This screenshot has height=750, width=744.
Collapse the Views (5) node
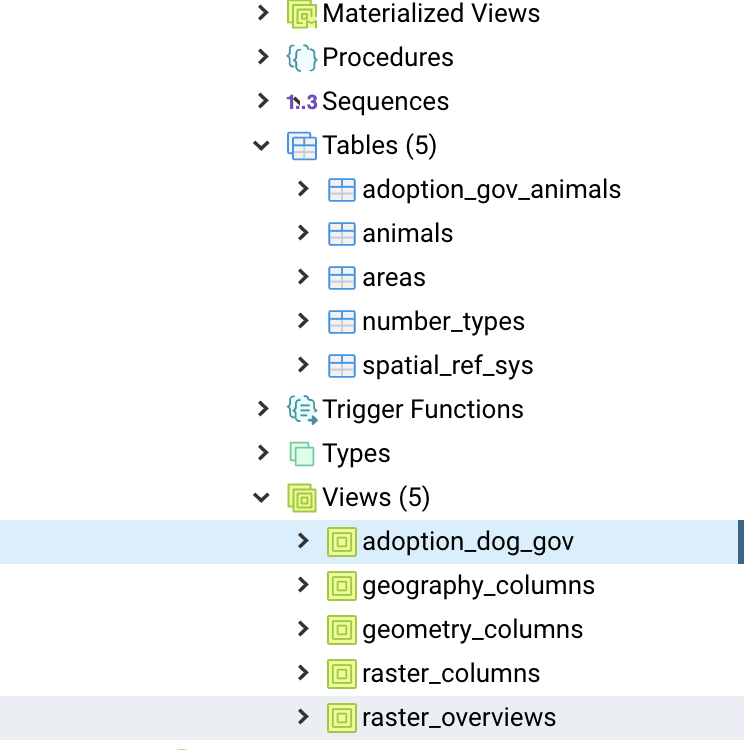(x=262, y=498)
